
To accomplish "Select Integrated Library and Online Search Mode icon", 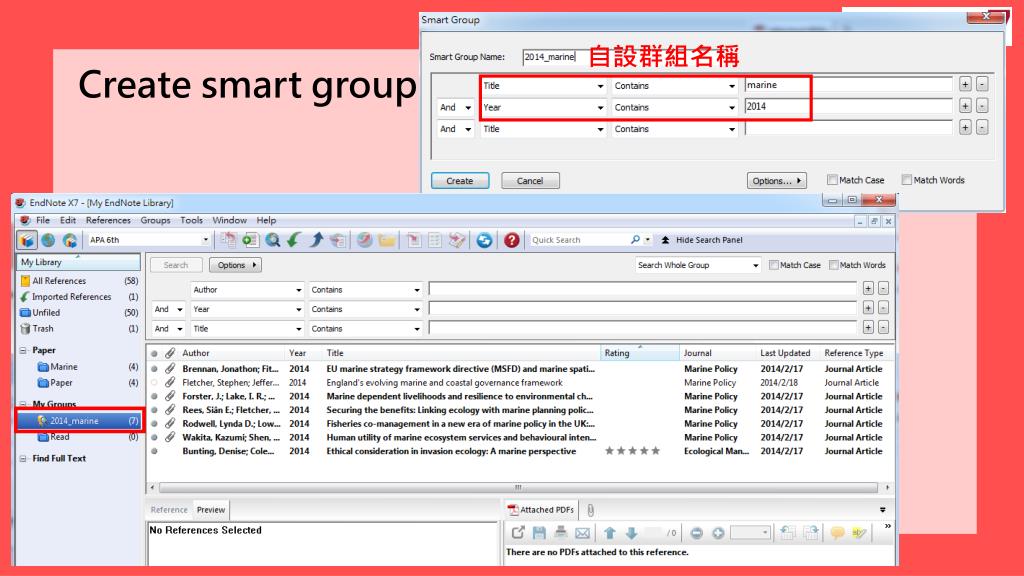I will point(70,240).
